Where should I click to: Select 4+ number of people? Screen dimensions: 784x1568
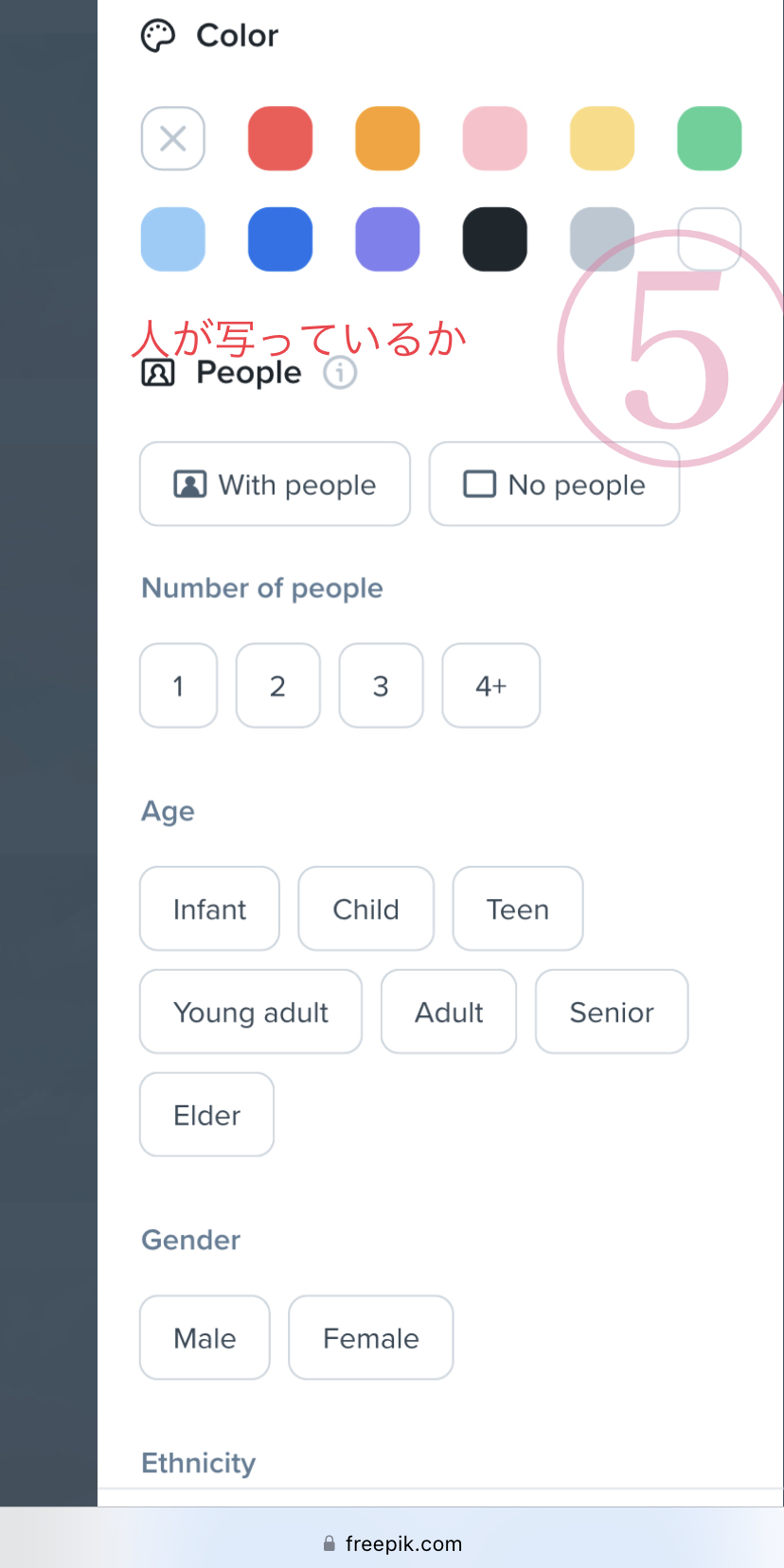[x=490, y=686]
